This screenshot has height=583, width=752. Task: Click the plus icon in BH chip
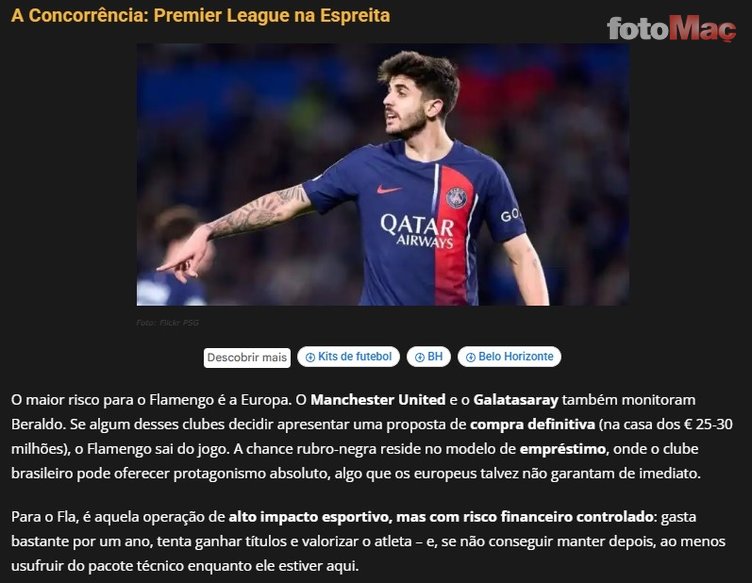point(420,357)
